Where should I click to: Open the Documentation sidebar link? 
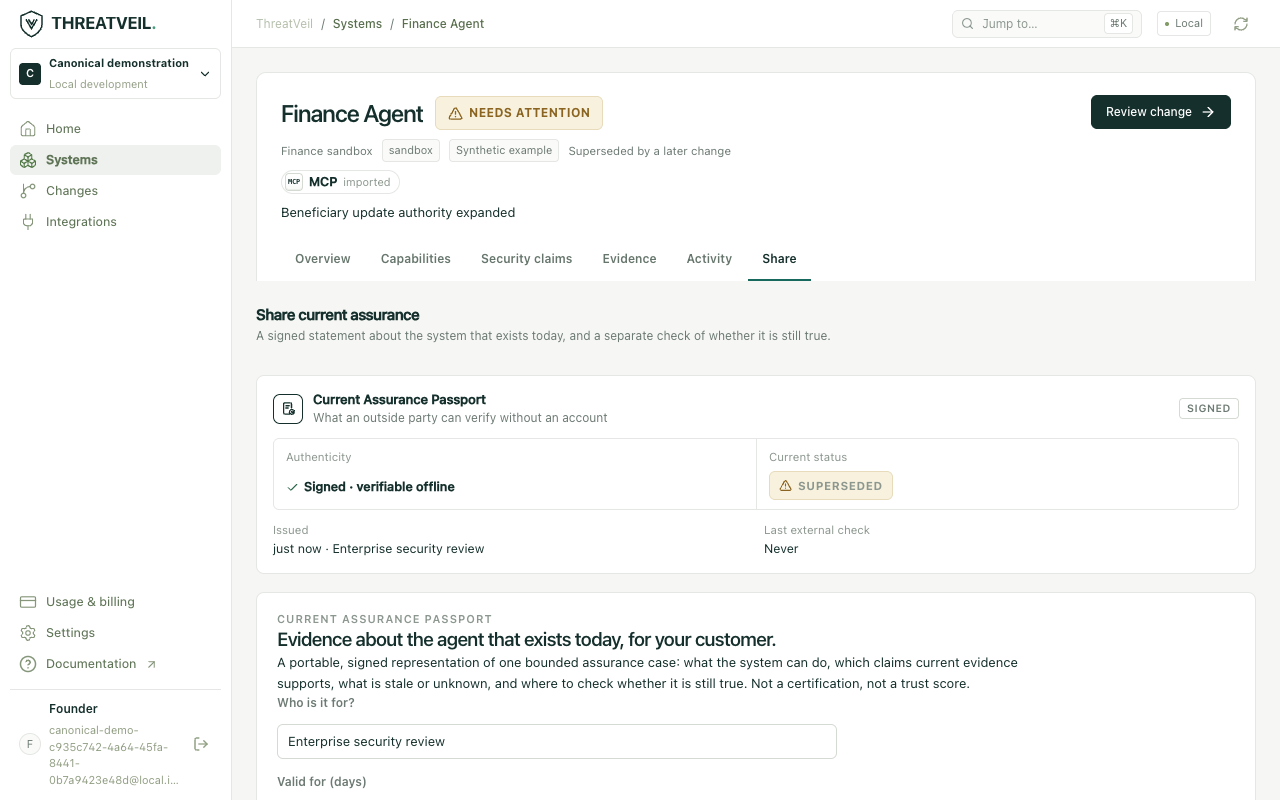tap(115, 664)
